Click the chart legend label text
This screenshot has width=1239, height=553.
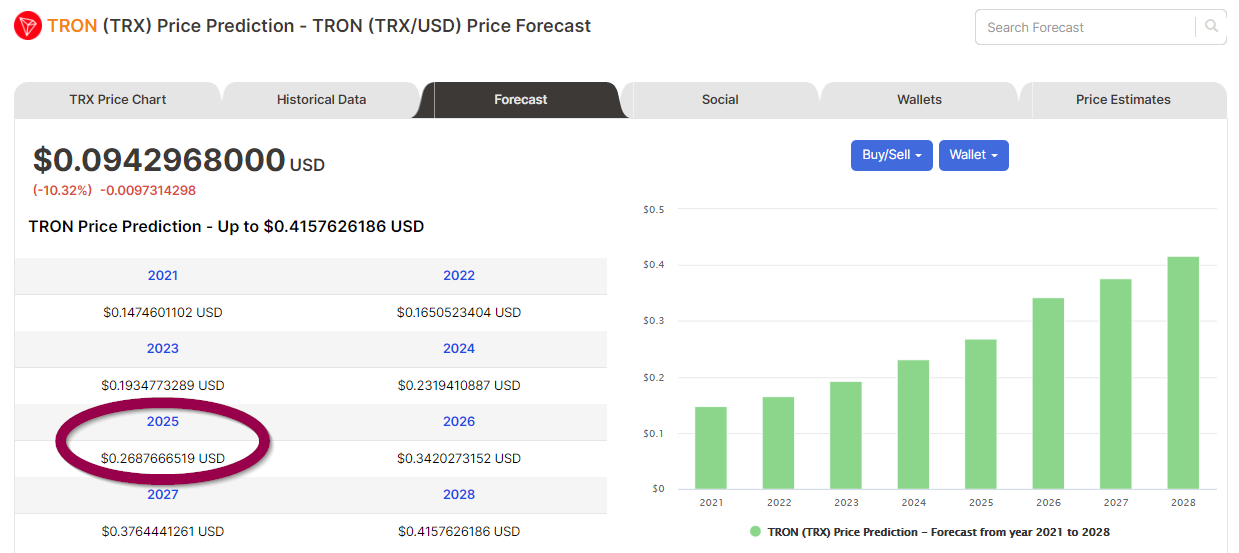(938, 532)
